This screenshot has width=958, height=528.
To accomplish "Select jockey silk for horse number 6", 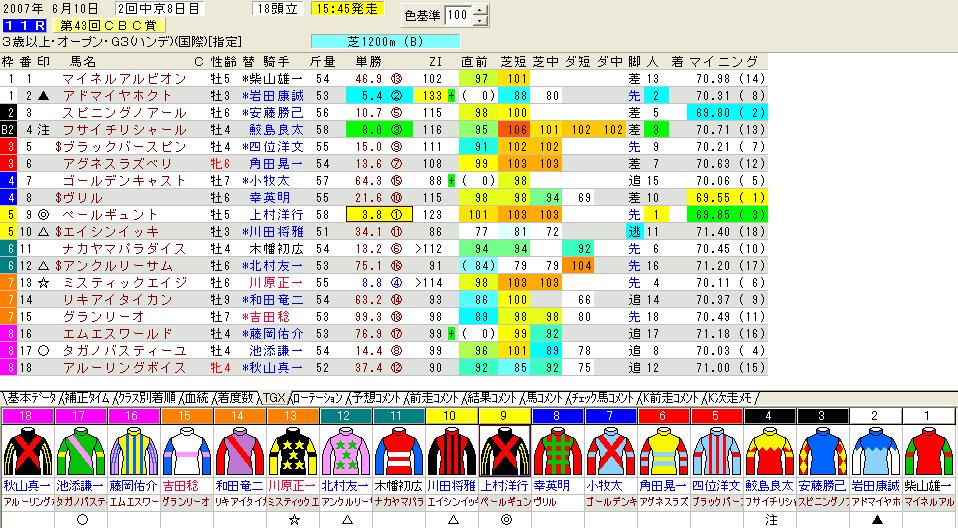I will [665, 452].
